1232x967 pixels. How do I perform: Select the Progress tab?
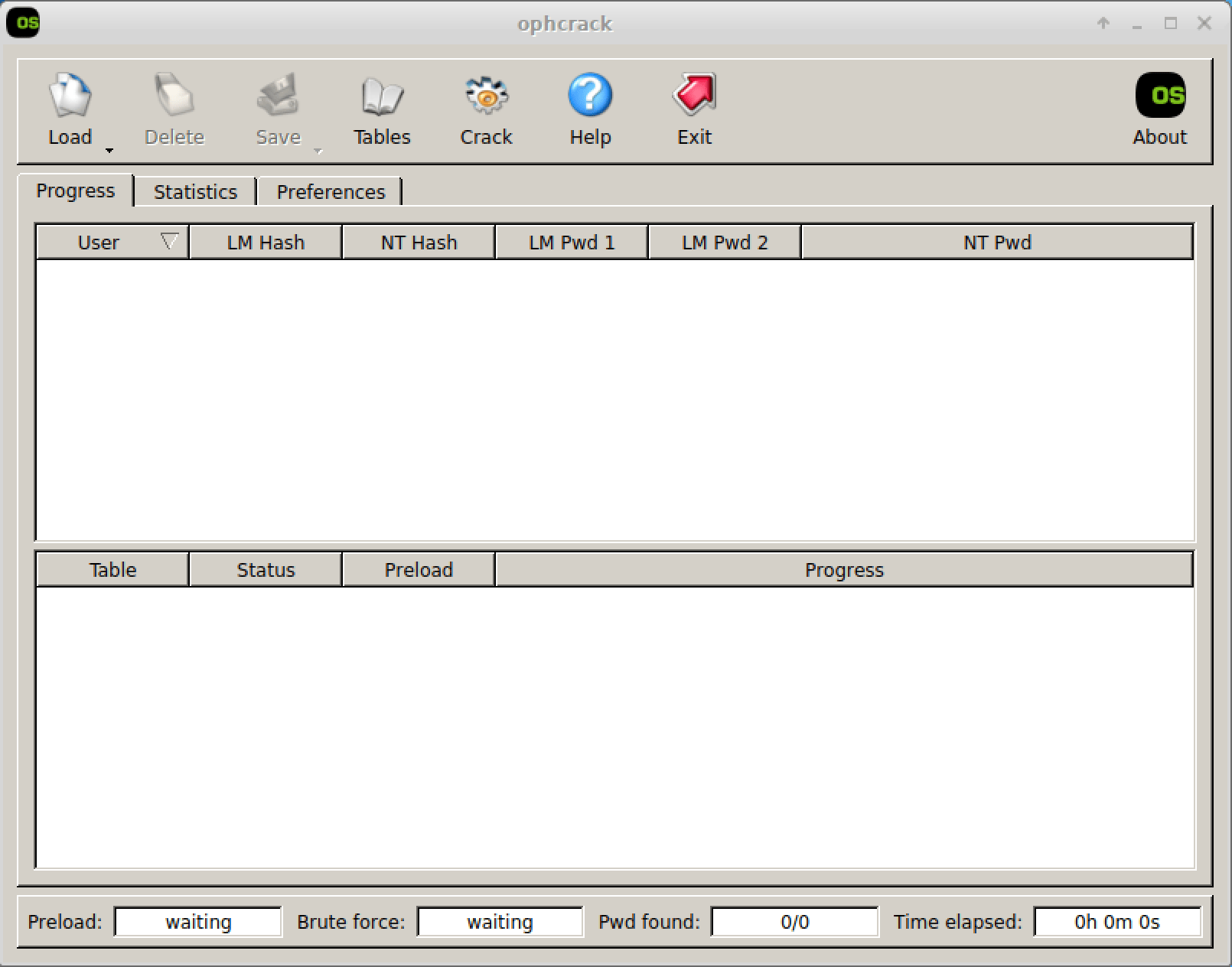75,191
